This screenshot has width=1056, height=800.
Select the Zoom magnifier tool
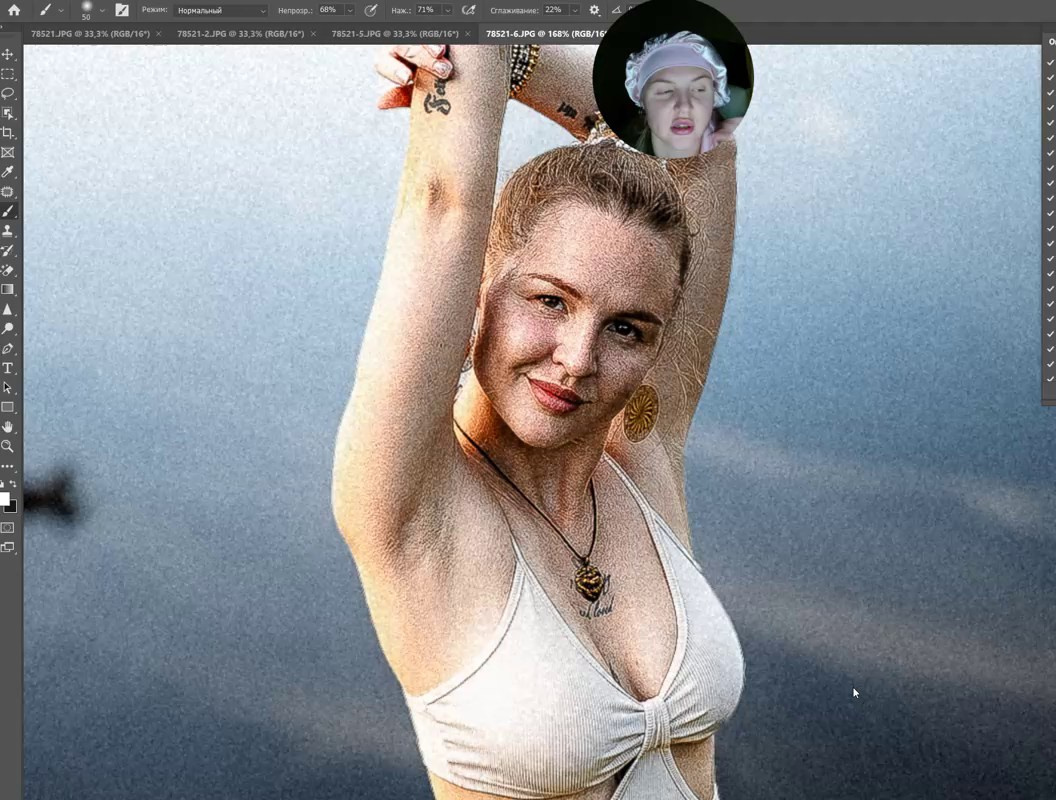click(7, 446)
